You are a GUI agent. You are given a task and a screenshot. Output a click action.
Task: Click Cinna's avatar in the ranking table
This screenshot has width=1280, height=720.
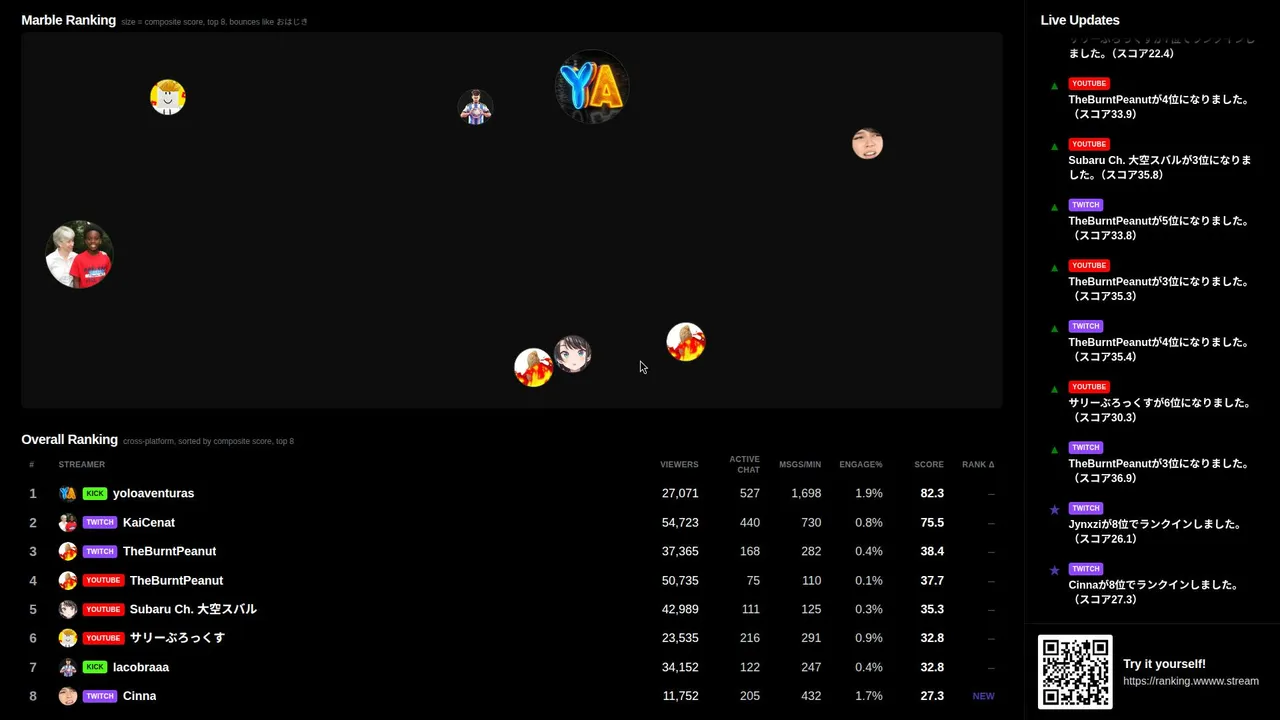(68, 696)
